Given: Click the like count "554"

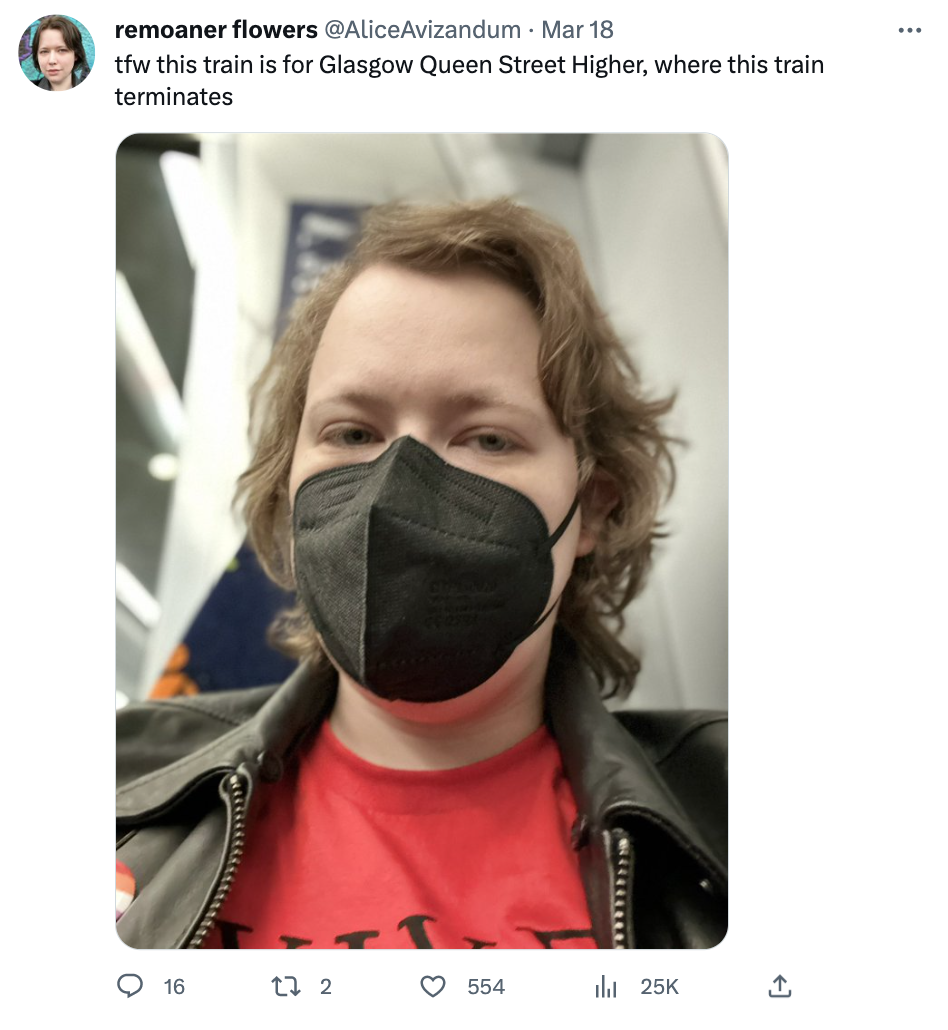Looking at the screenshot, I should tap(486, 987).
